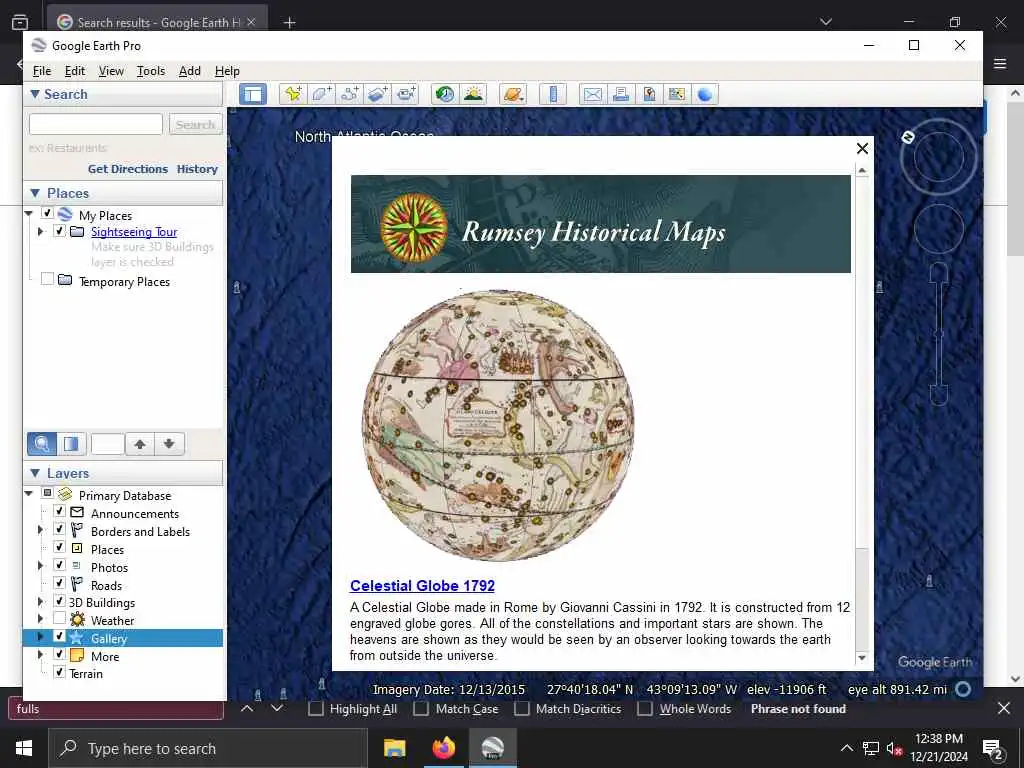
Task: Click the Windows taskbar search box
Action: point(208,748)
